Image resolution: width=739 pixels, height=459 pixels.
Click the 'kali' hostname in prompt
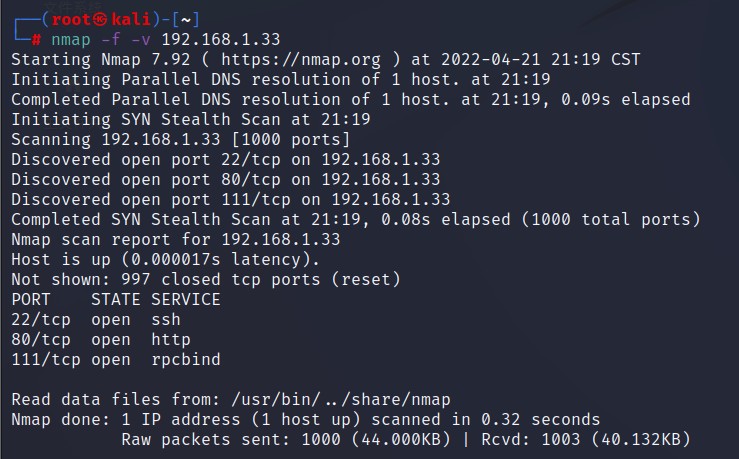(131, 20)
